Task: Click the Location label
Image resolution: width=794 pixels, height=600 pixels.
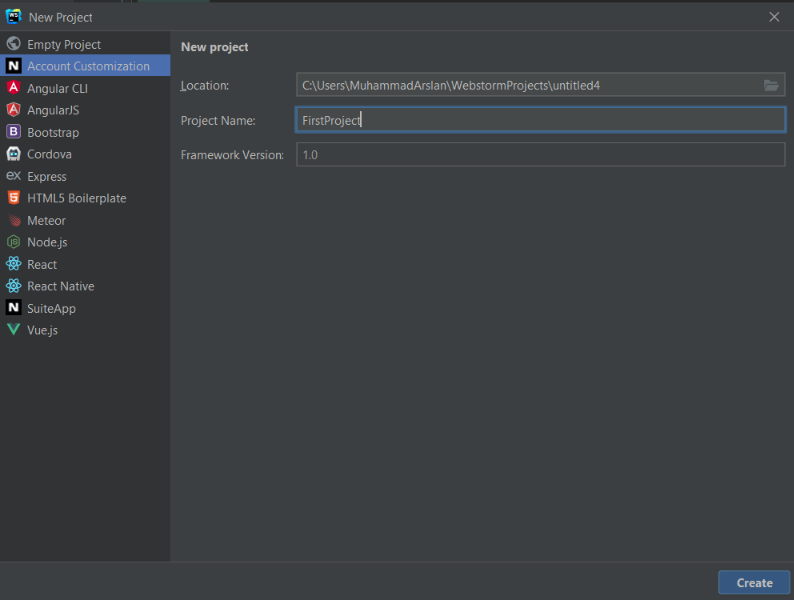Action: coord(205,86)
